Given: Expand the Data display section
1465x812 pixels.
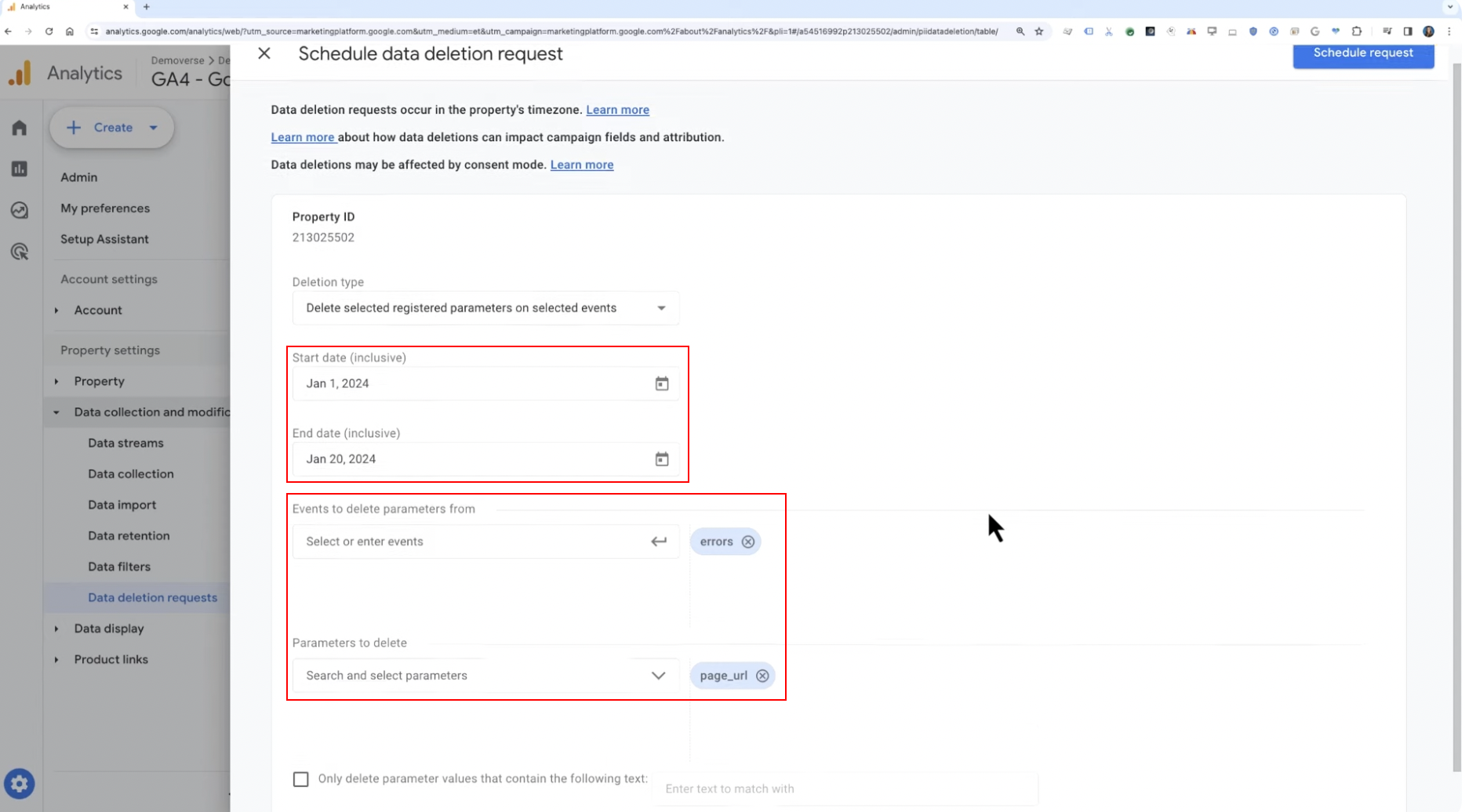Looking at the screenshot, I should coord(109,629).
